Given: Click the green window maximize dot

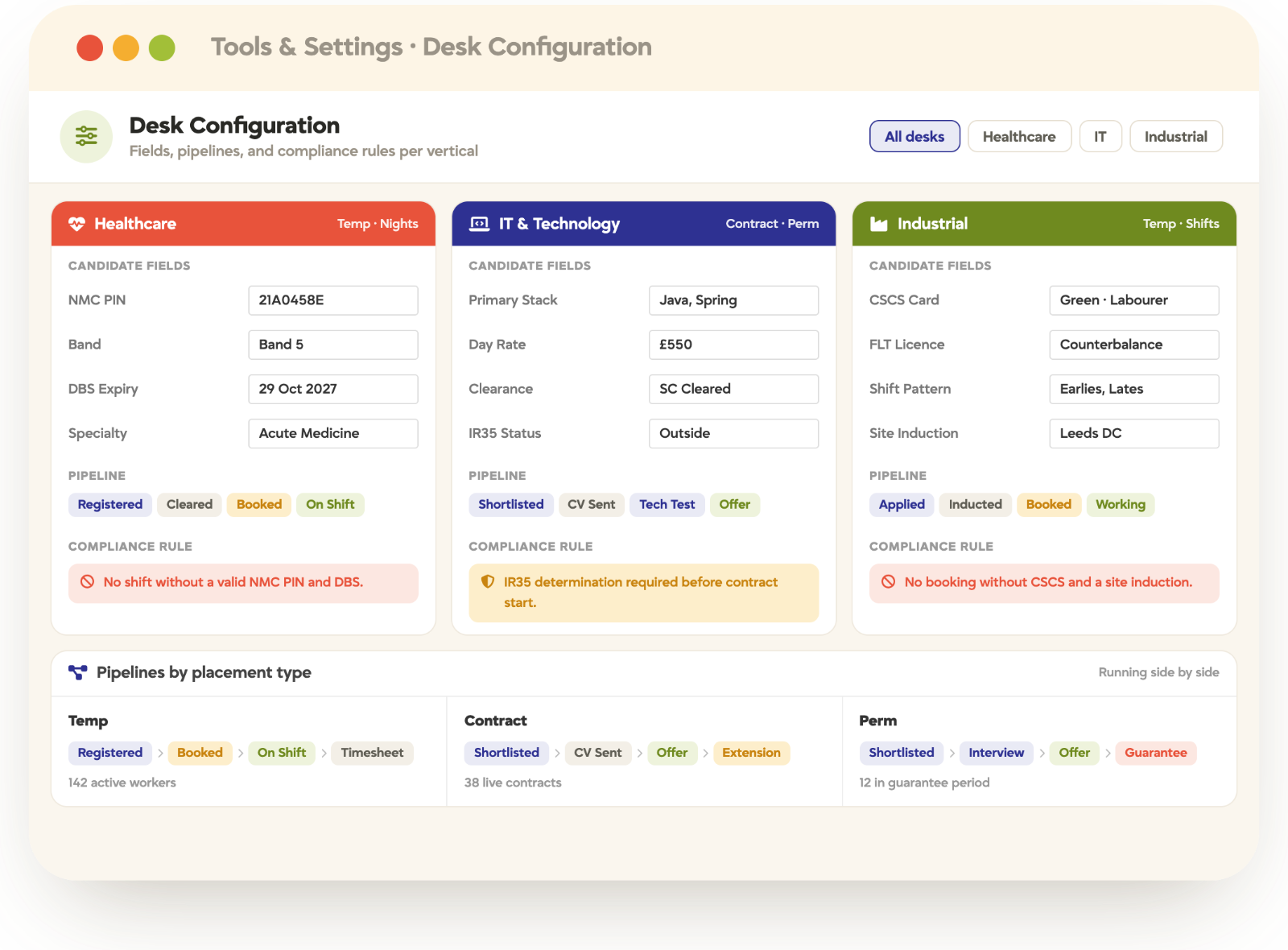Looking at the screenshot, I should click(x=162, y=47).
